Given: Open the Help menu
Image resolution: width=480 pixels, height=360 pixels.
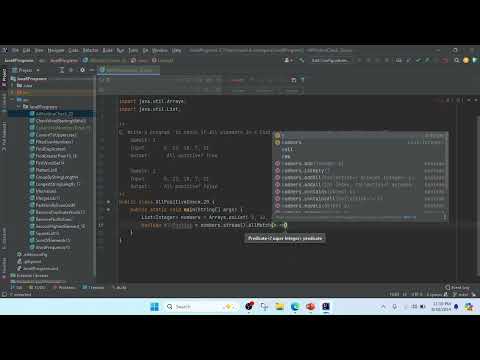Looking at the screenshot, I should tap(176, 50).
